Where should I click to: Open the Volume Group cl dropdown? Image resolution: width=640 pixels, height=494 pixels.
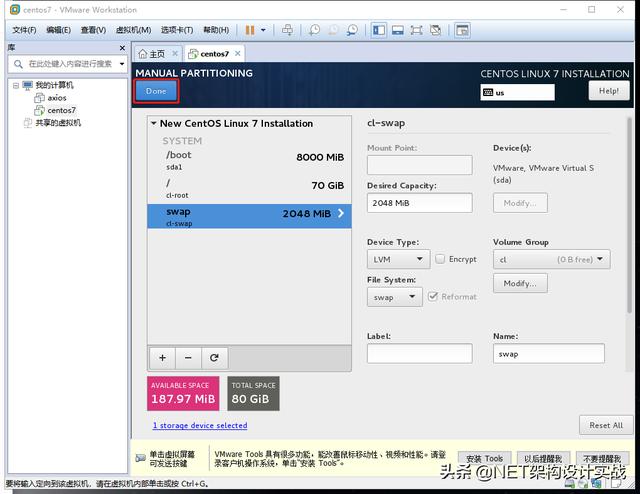click(x=552, y=259)
